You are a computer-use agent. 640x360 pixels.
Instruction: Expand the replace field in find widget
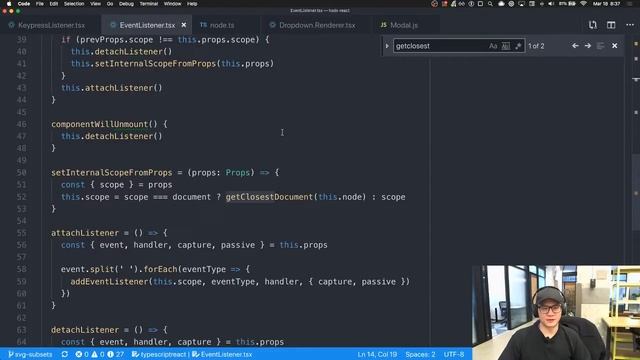(387, 46)
